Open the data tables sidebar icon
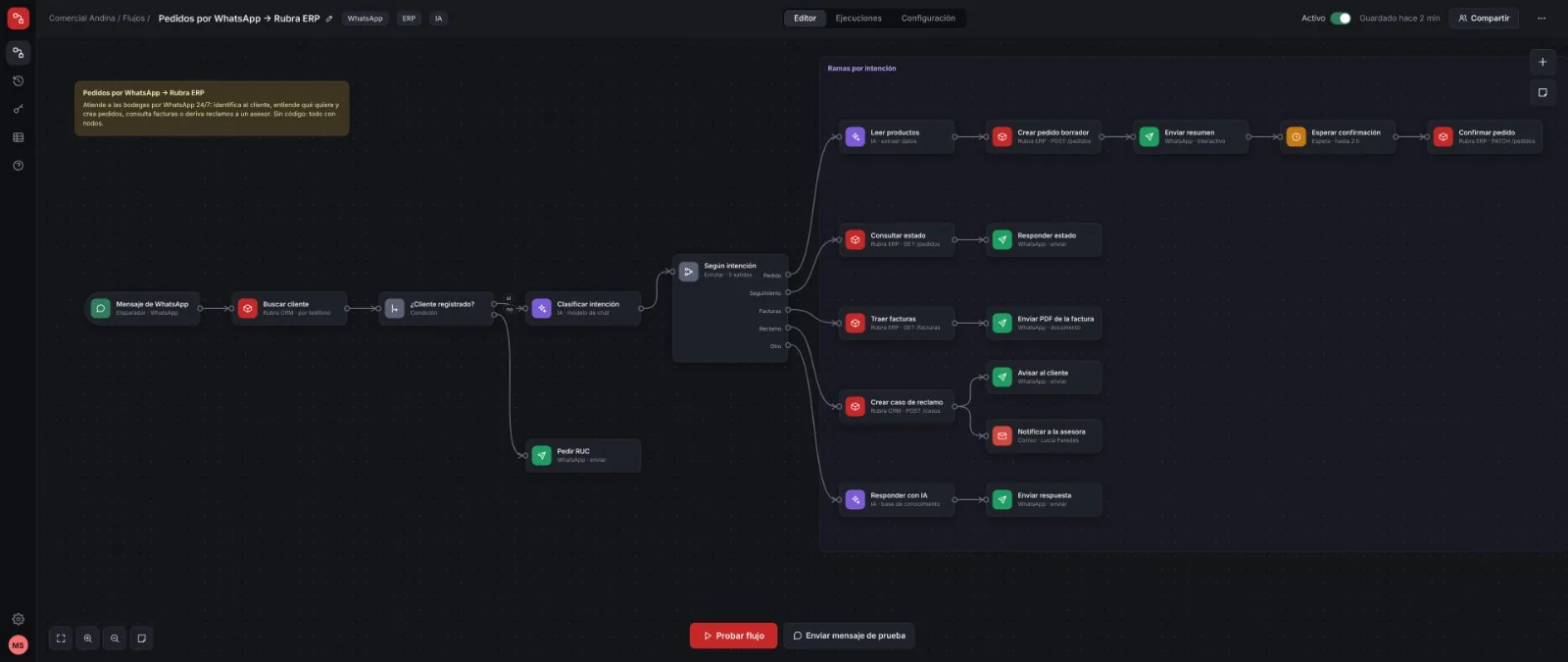This screenshot has width=1568, height=662. tap(18, 137)
